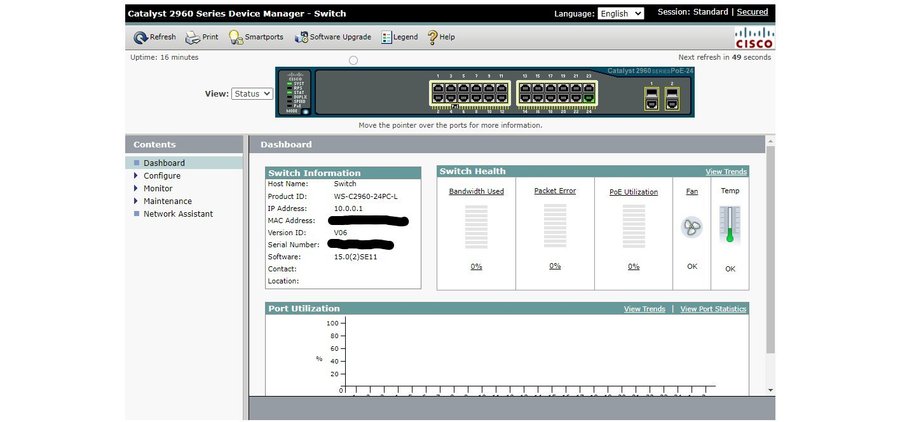Click the Packet Error level gauge
Image resolution: width=900 pixels, height=422 pixels.
555,226
